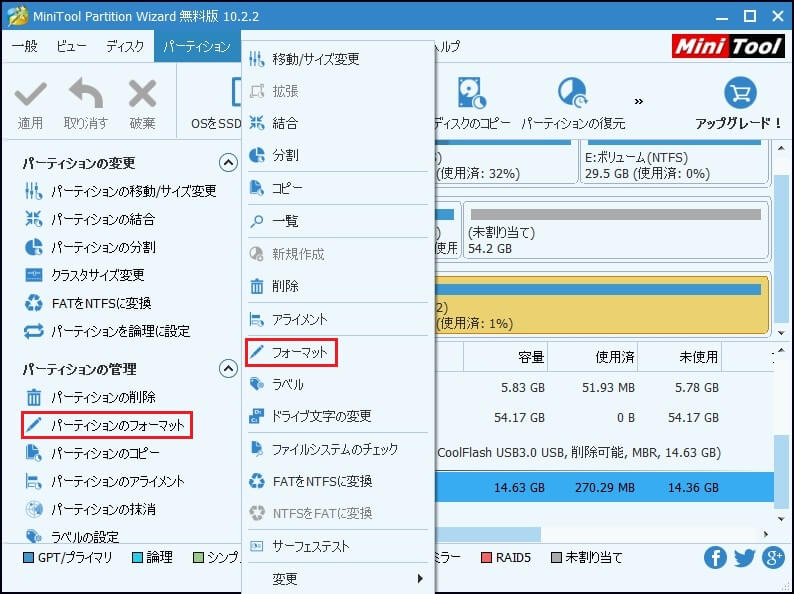
Task: Click パーティションのフォーマット in sidebar
Action: pos(107,425)
